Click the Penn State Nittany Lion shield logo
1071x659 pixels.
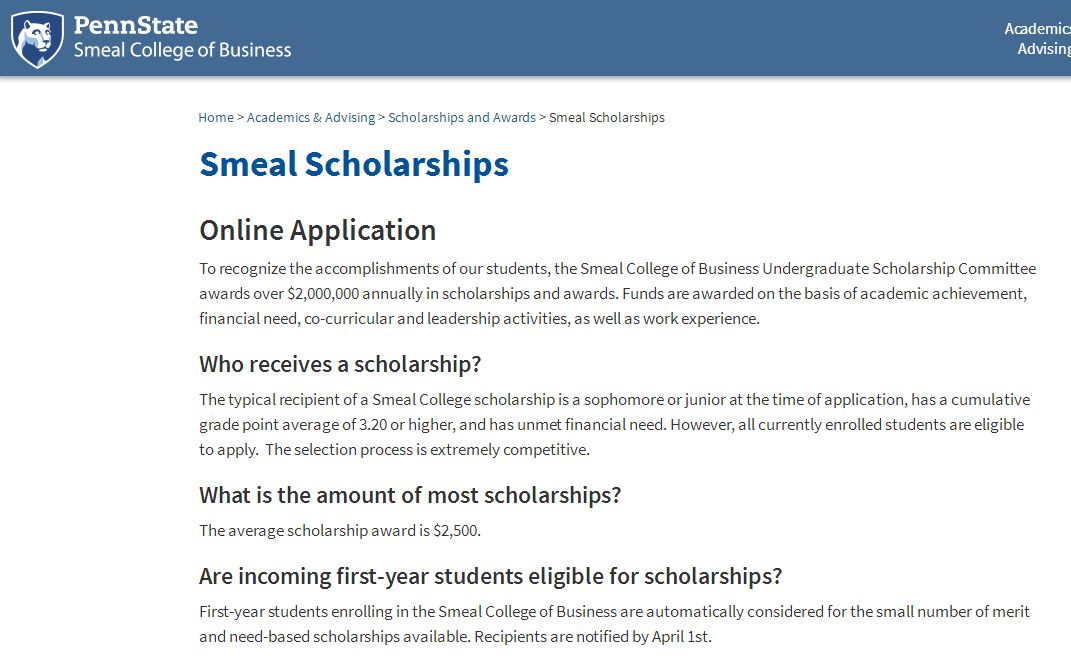click(x=37, y=40)
